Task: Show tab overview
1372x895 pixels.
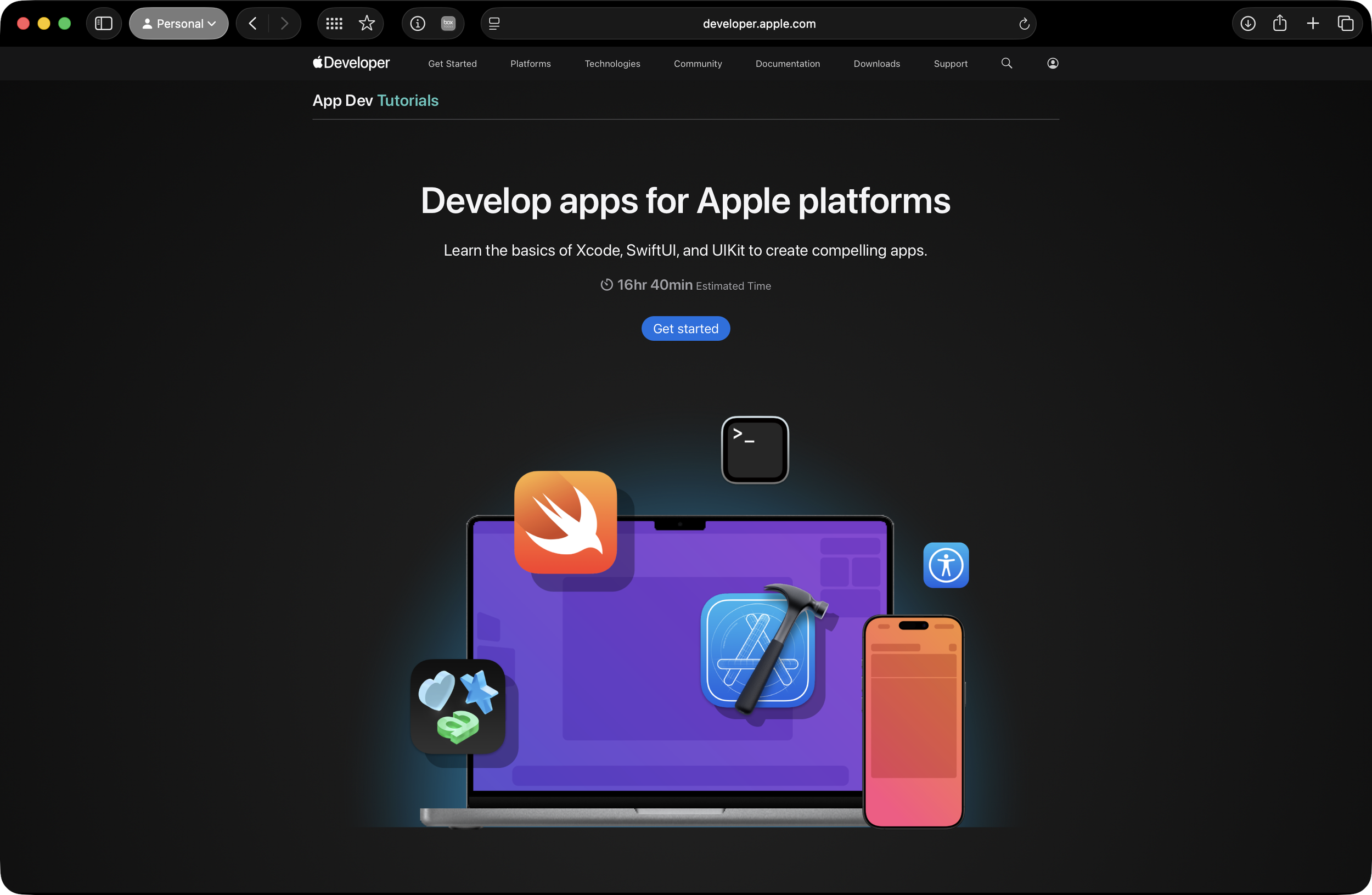Action: click(x=1345, y=24)
